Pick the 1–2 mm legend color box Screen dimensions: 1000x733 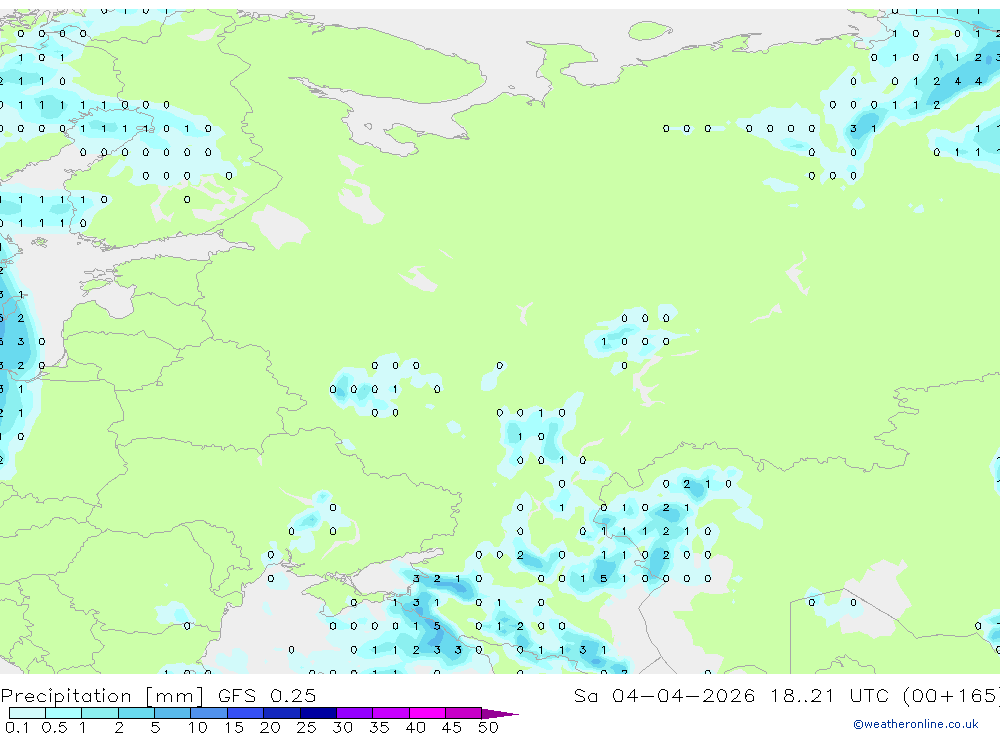click(x=100, y=713)
